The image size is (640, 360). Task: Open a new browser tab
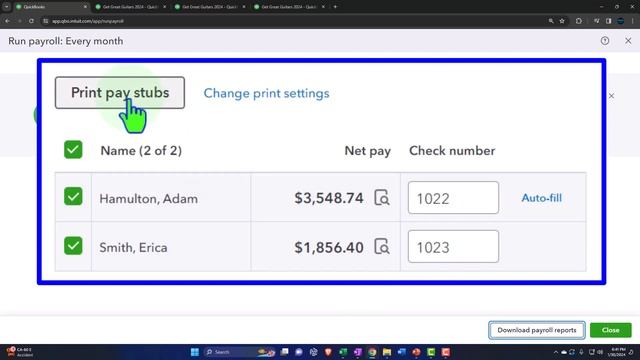click(x=335, y=7)
